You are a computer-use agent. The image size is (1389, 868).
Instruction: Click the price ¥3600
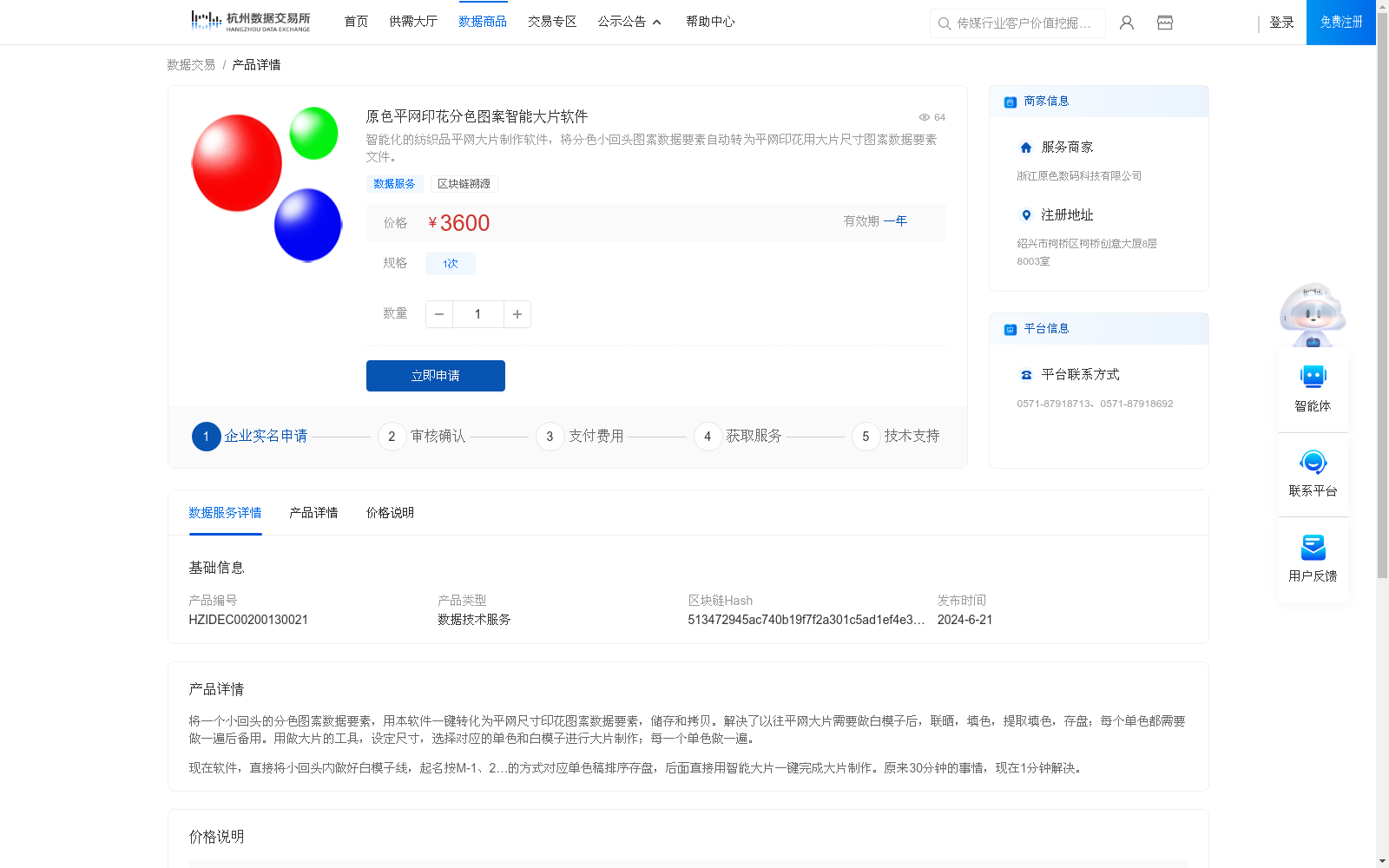pos(459,223)
